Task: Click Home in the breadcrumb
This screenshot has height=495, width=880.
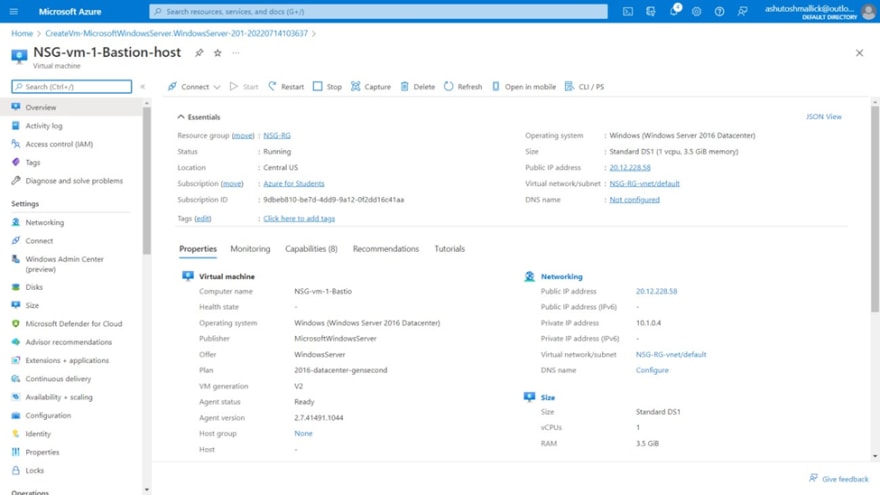Action: (22, 33)
